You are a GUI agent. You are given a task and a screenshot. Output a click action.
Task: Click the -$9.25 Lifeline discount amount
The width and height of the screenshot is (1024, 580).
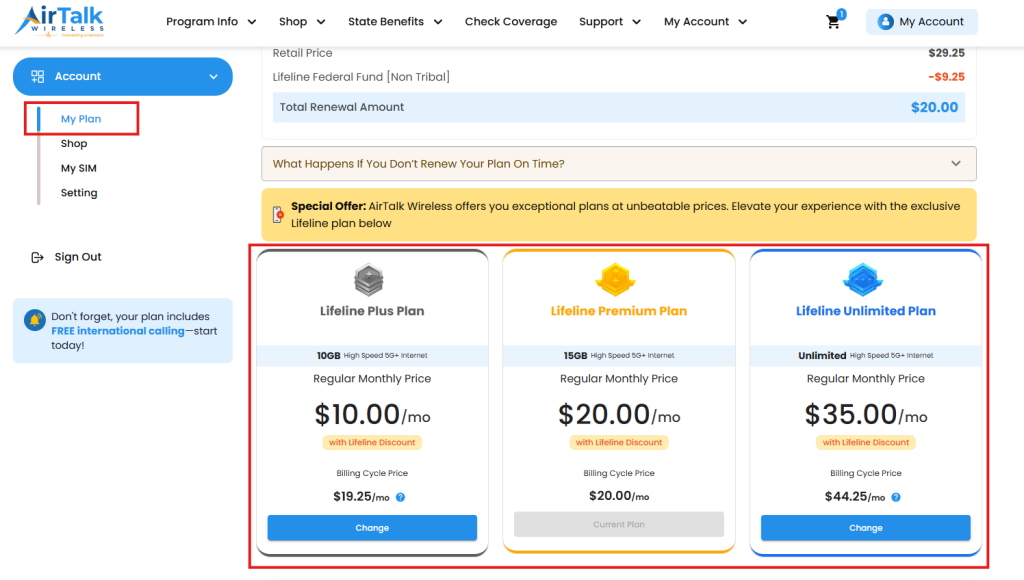point(946,77)
